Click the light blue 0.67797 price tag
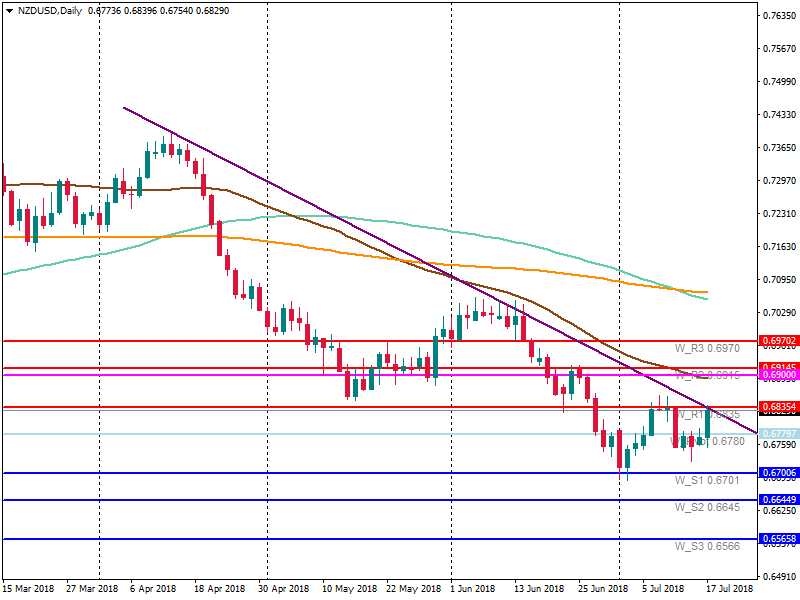This screenshot has width=800, height=600. pyautogui.click(x=778, y=434)
